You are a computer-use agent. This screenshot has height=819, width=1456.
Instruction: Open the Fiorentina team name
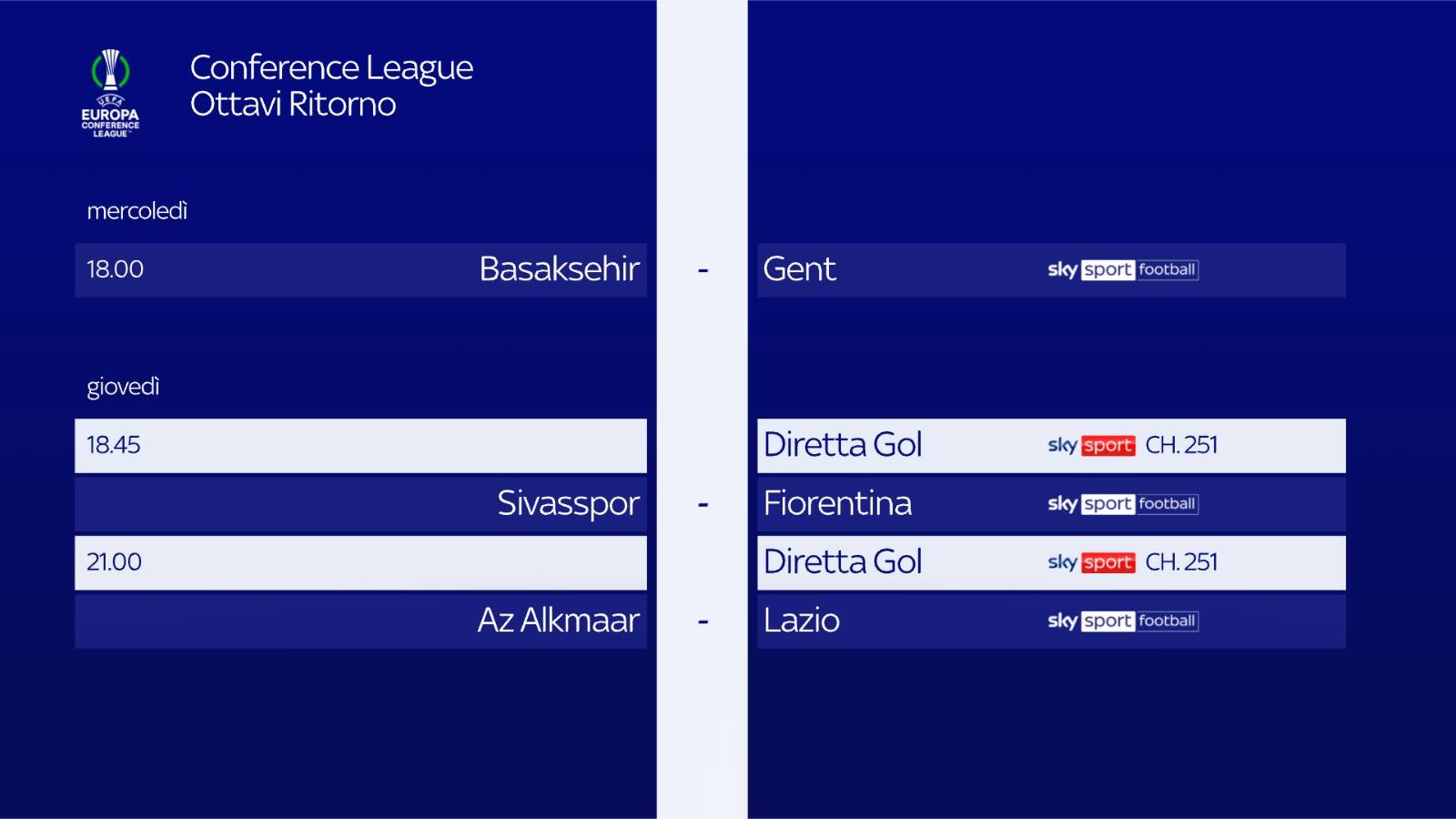[837, 503]
